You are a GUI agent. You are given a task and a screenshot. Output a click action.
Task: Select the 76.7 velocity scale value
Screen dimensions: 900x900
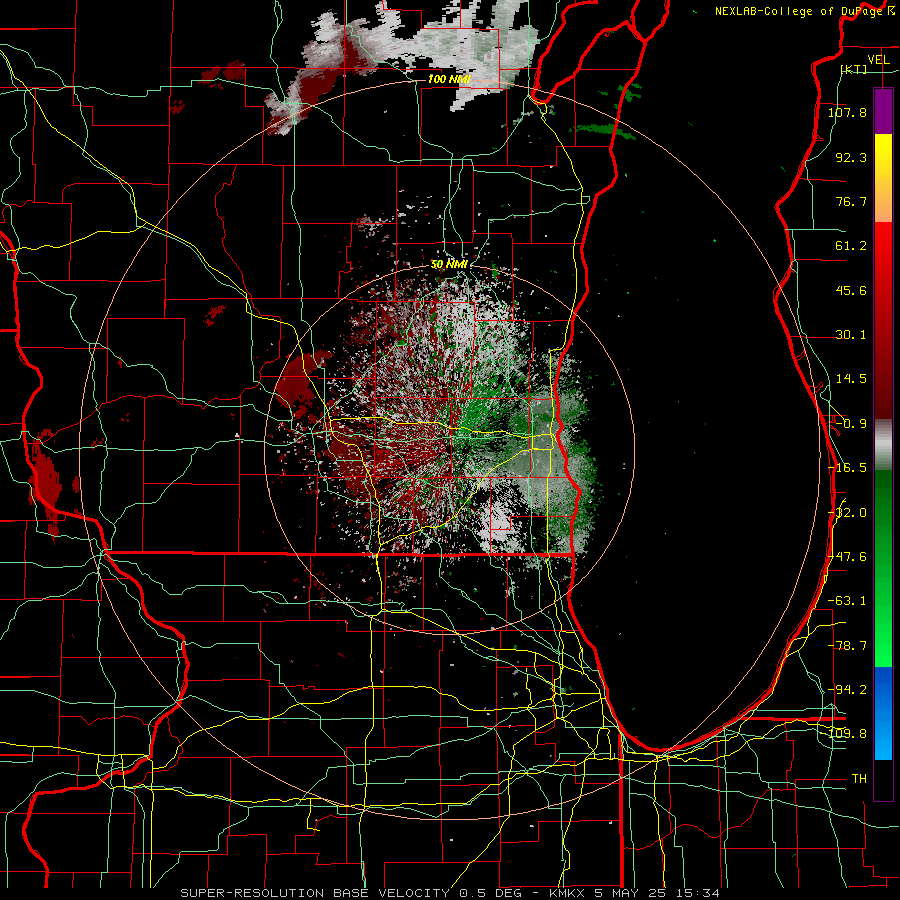point(851,201)
